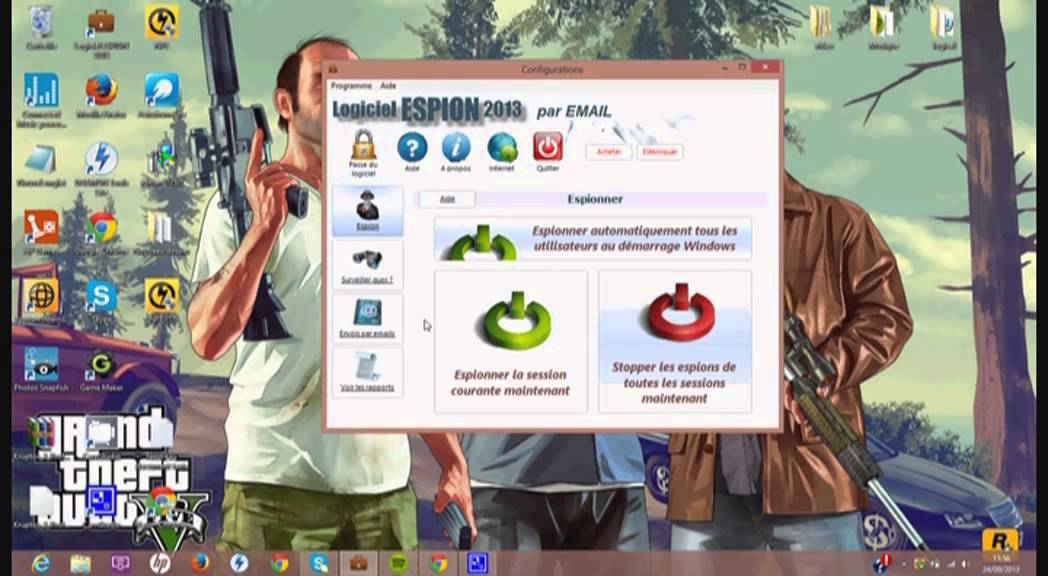Screen dimensions: 1048x576
Task: Open the colorful people desktop shortcut
Action: click(x=162, y=159)
